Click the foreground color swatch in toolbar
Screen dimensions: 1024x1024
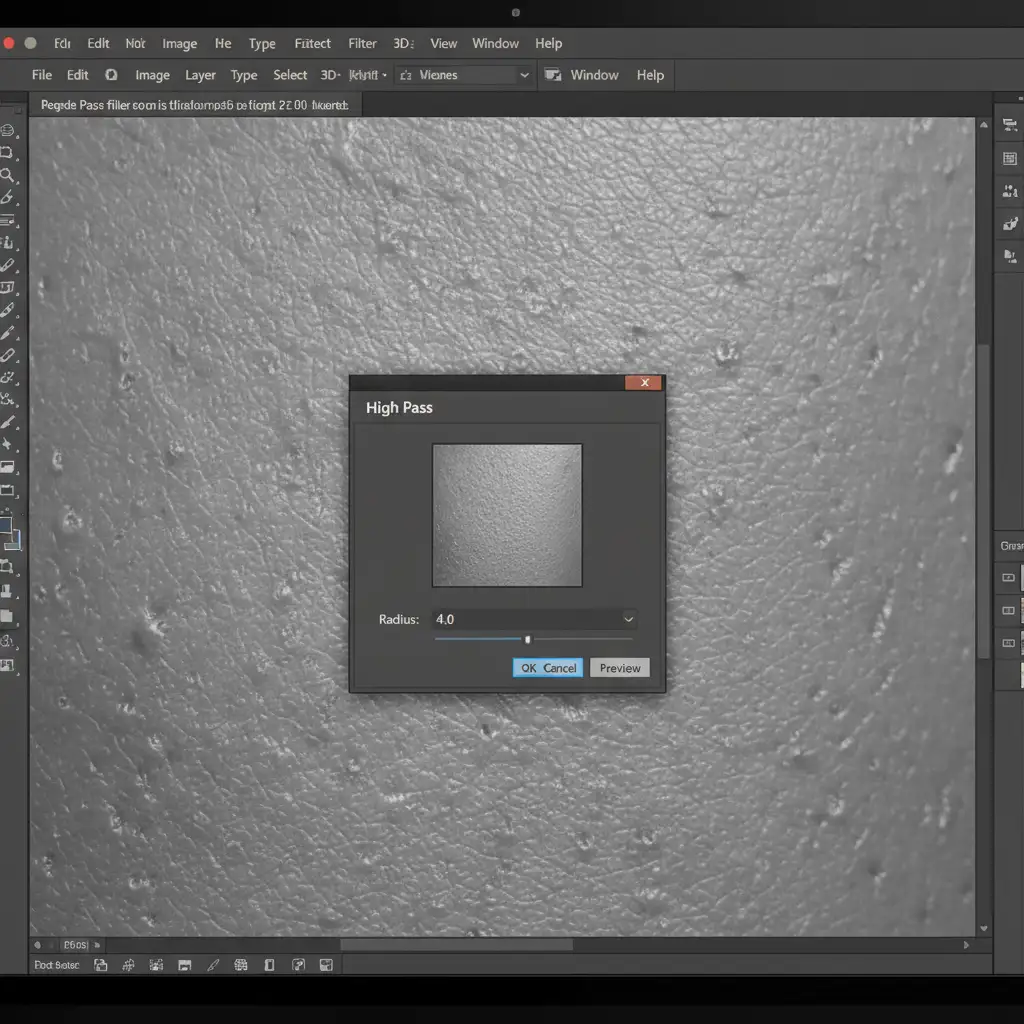[x=6, y=527]
